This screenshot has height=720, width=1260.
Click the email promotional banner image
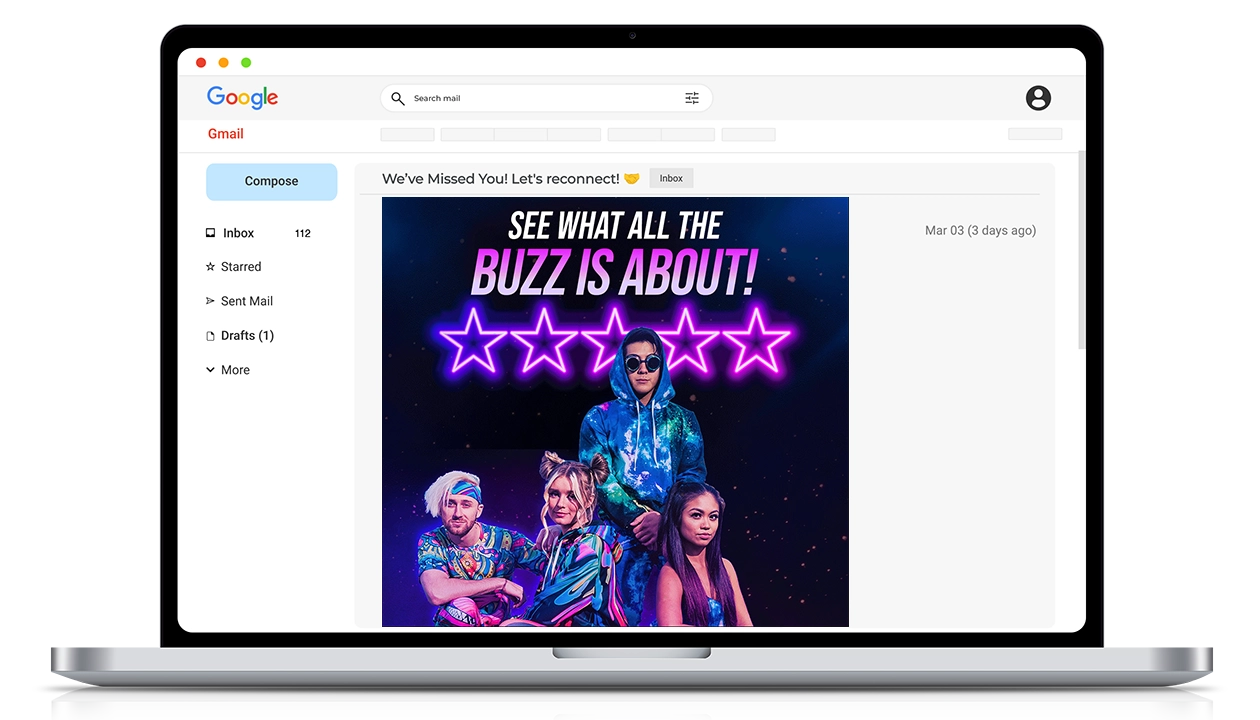click(x=615, y=411)
